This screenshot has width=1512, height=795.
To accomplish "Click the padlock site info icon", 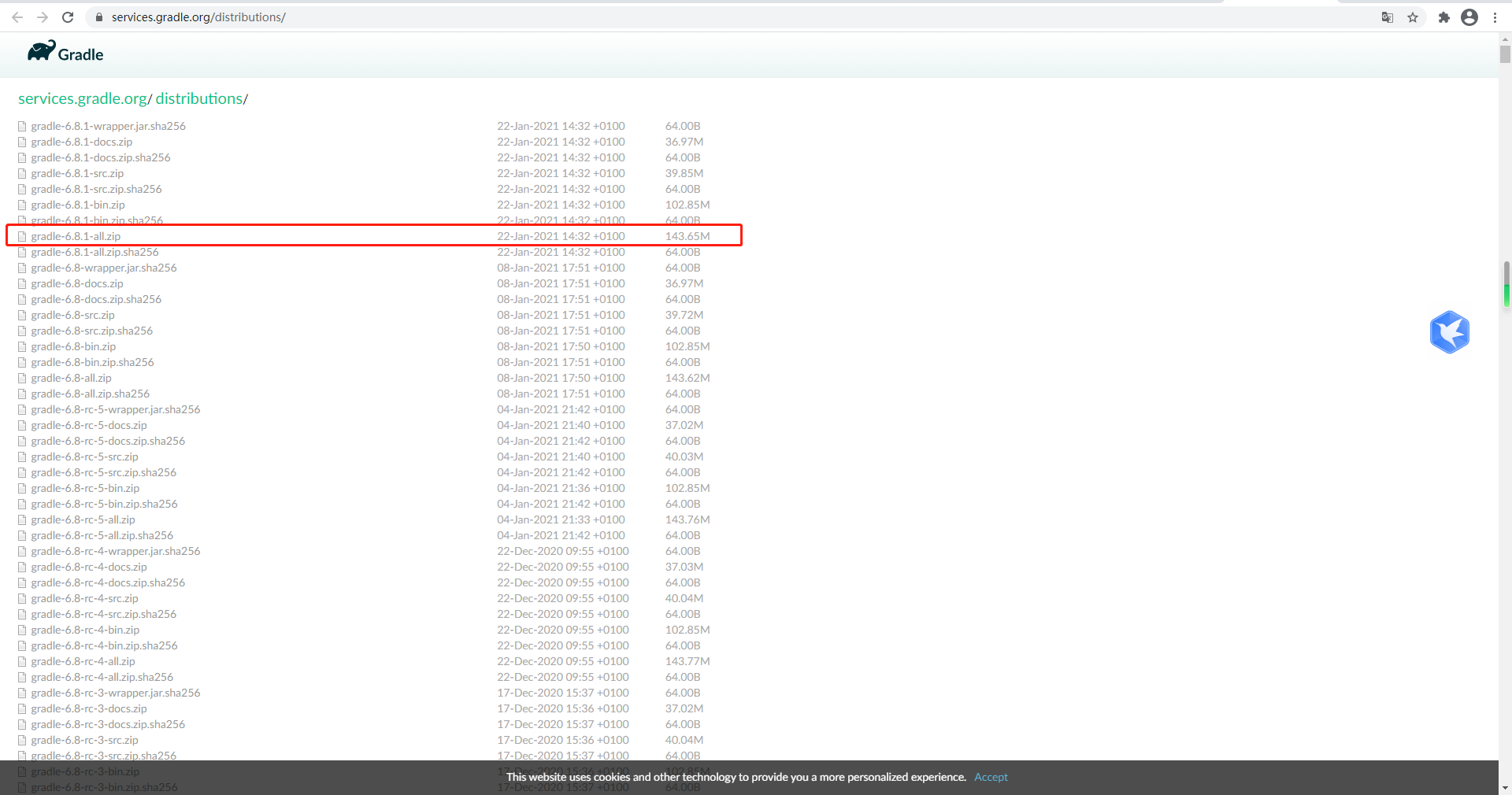I will (99, 17).
